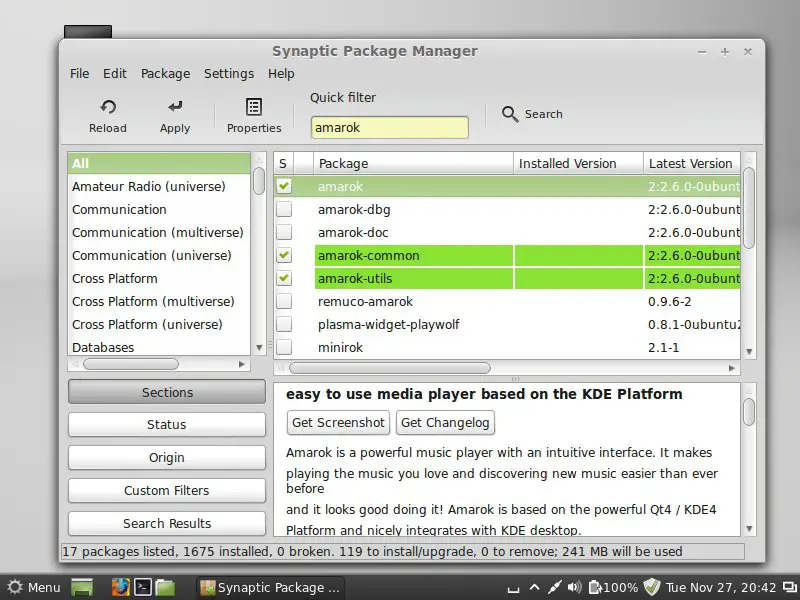800x600 pixels.
Task: Open the Settings menu
Action: [229, 74]
